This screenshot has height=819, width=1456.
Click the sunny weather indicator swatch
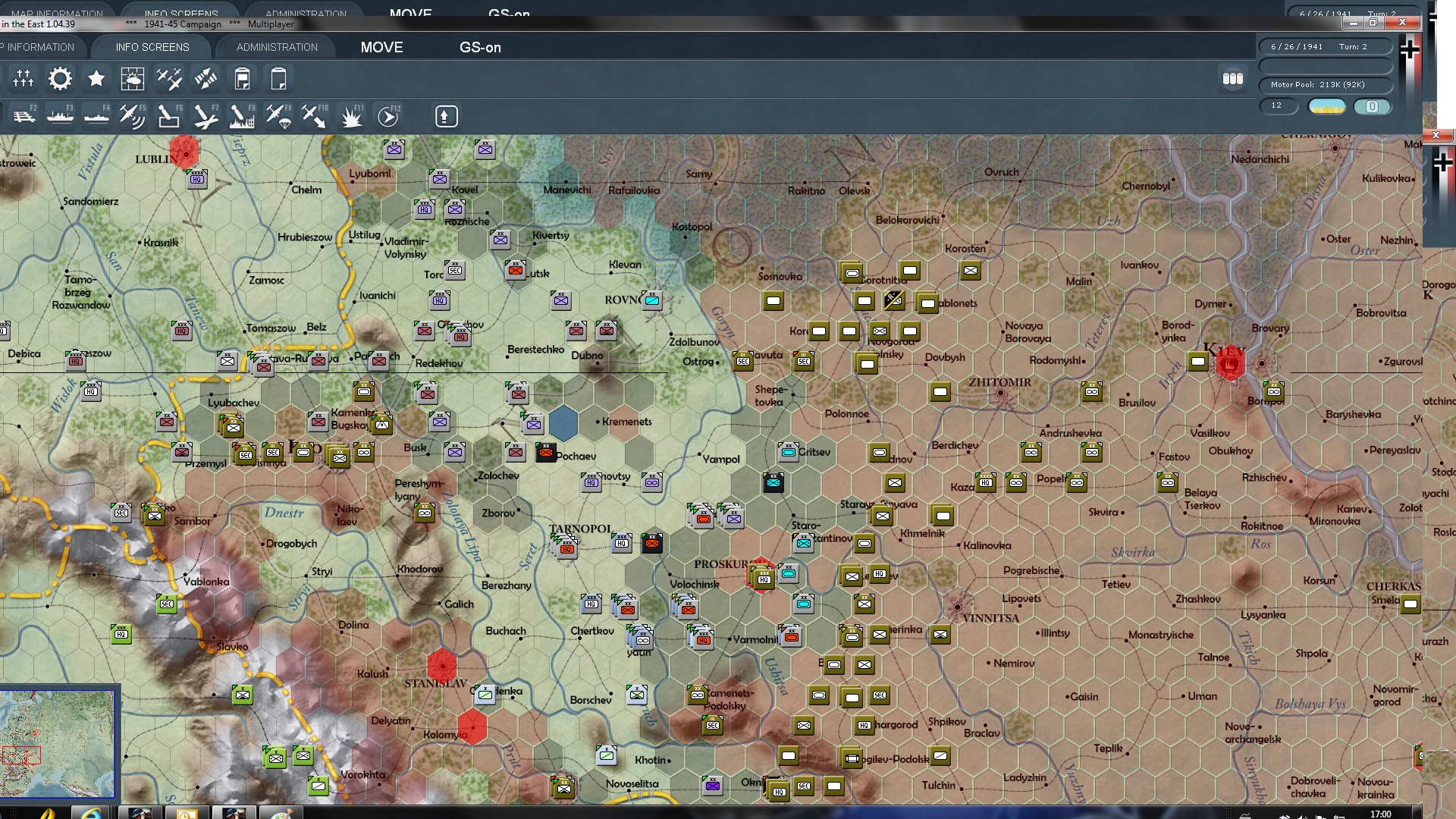1327,106
